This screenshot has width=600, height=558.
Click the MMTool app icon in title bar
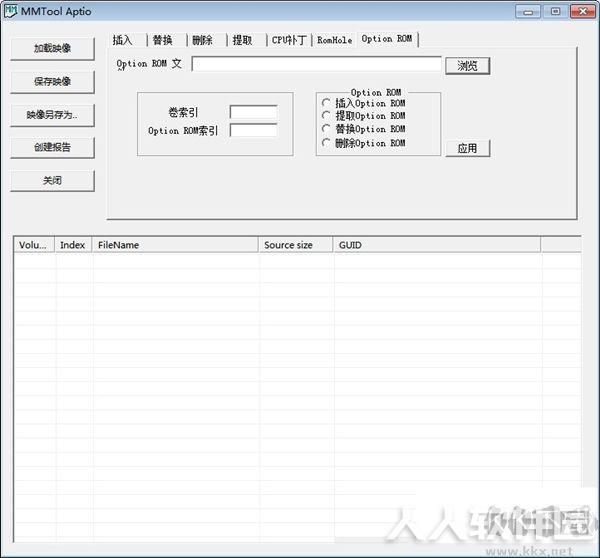point(10,11)
